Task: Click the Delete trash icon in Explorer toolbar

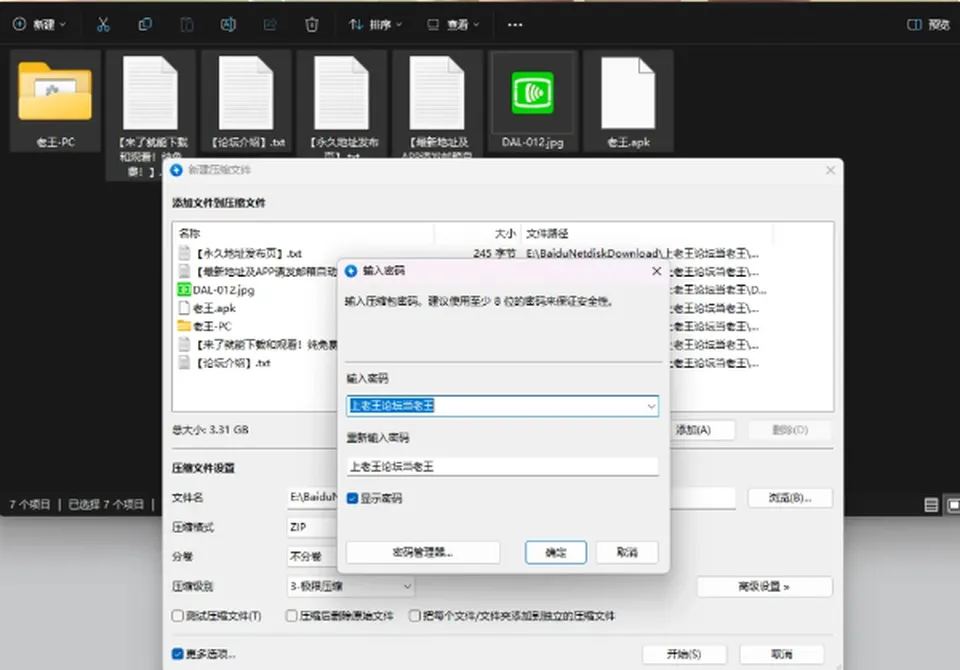Action: (312, 24)
